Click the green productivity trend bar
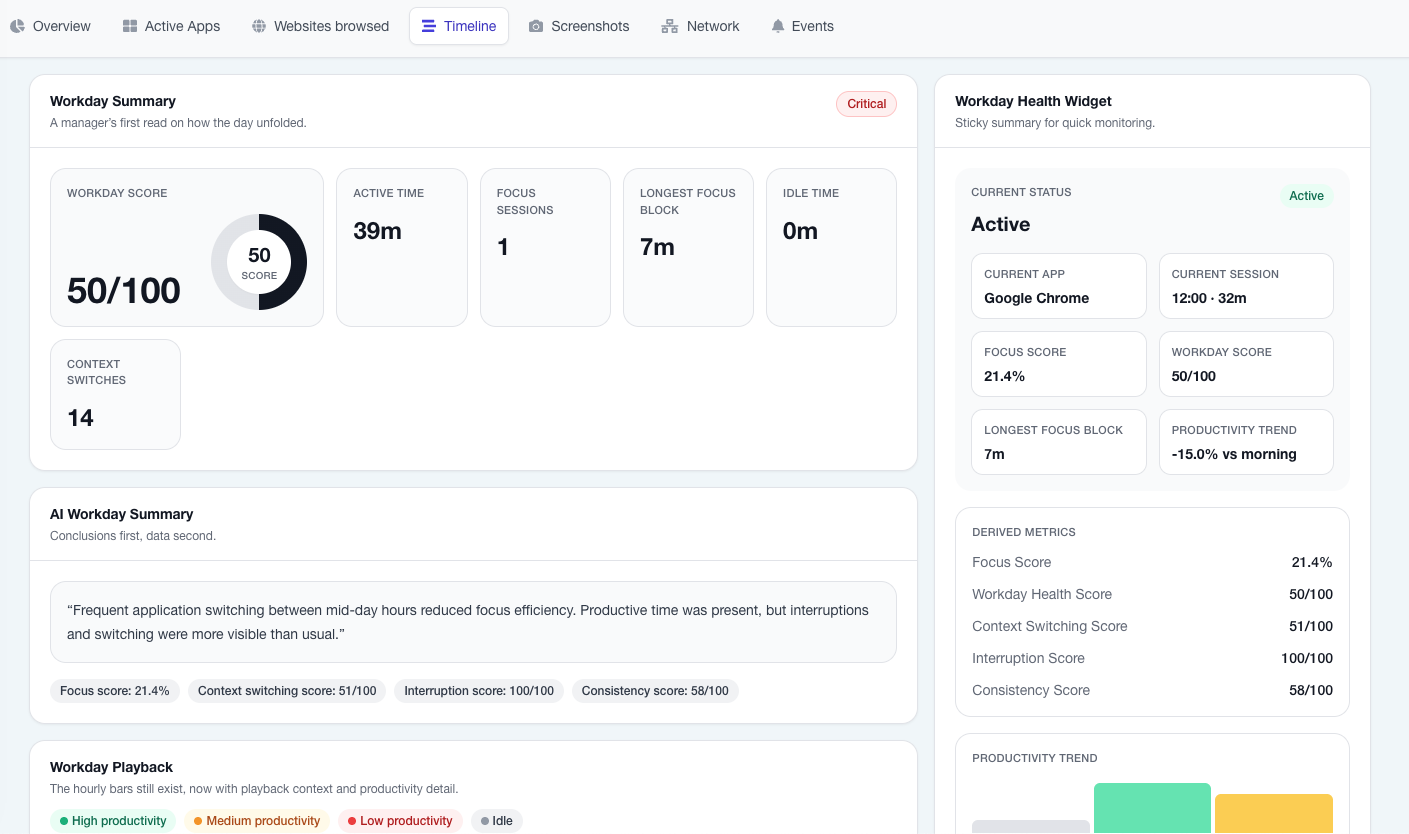Screen dimensions: 1409x834 coord(1152,809)
